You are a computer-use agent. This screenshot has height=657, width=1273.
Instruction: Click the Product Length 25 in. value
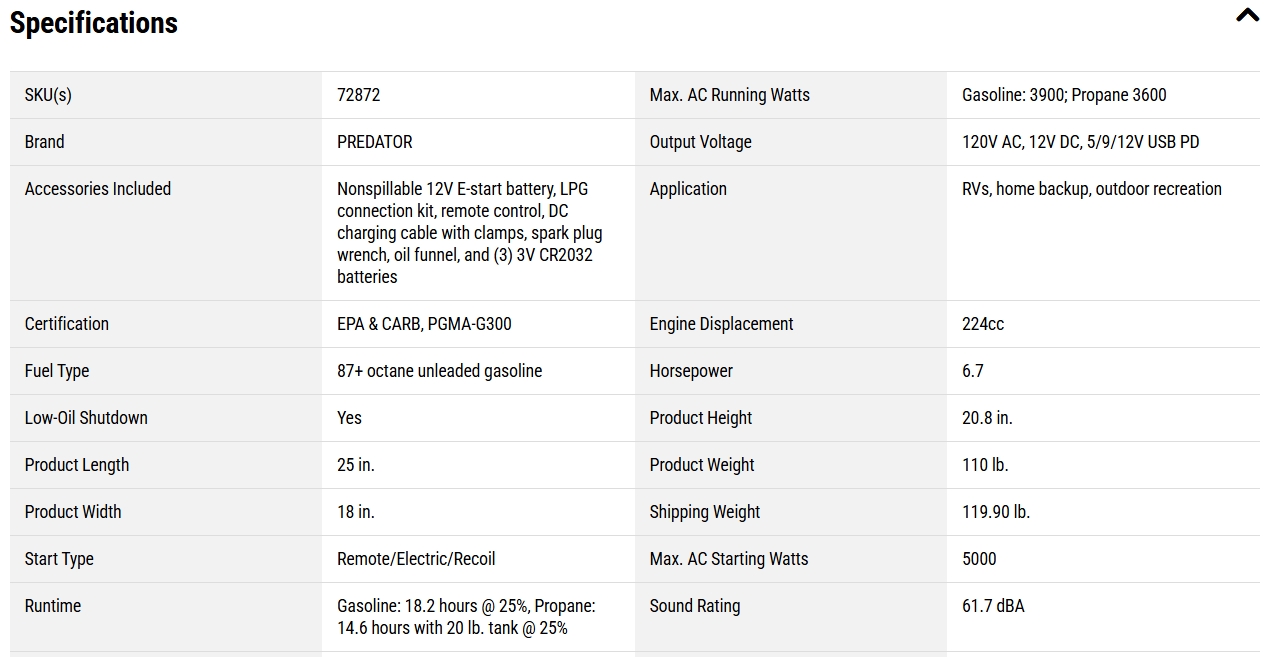(356, 465)
